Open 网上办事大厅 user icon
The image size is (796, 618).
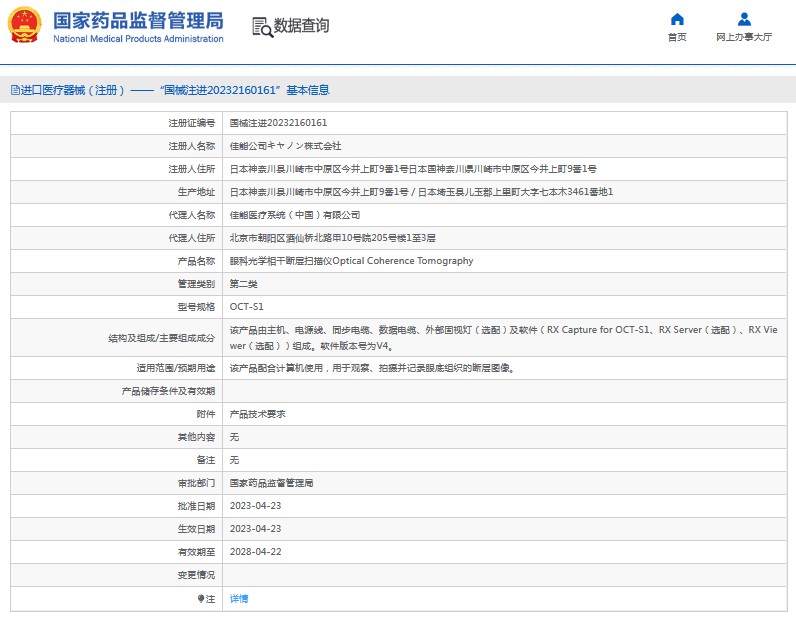click(744, 19)
